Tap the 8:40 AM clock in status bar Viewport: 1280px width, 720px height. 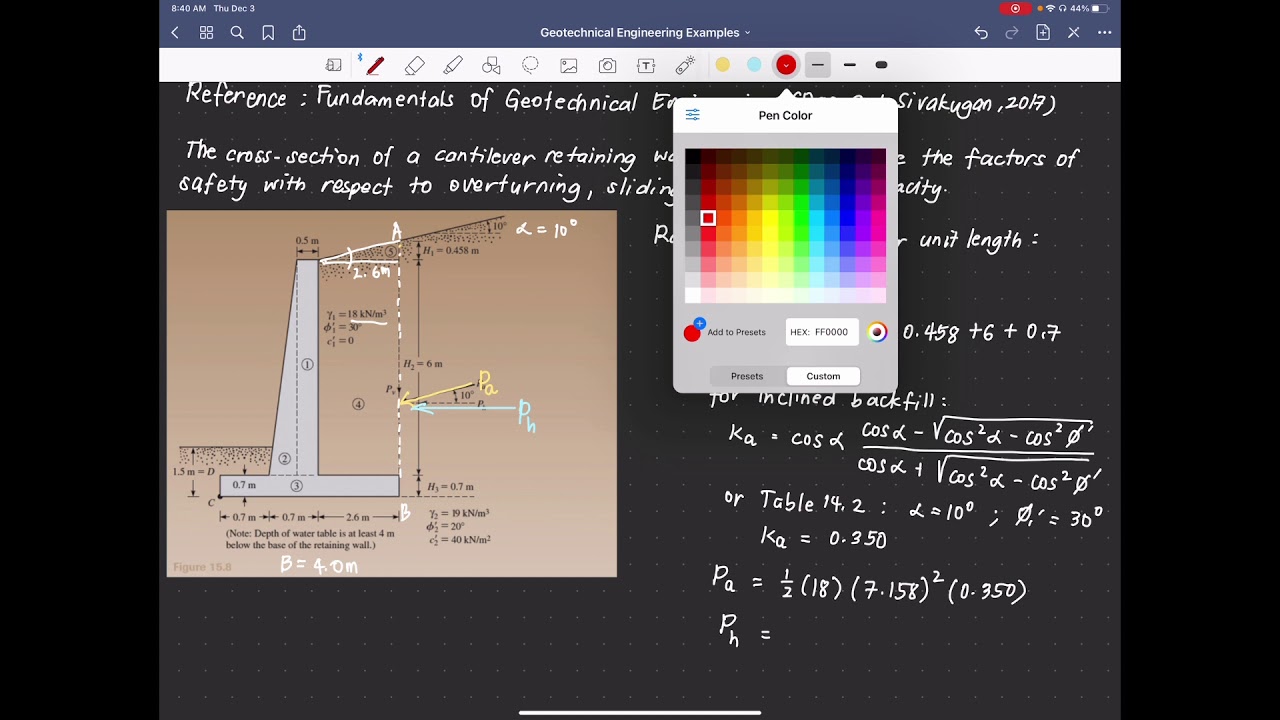189,8
